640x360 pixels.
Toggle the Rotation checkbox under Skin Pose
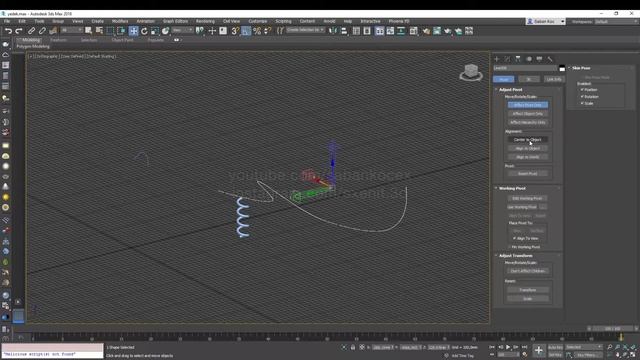coord(582,96)
